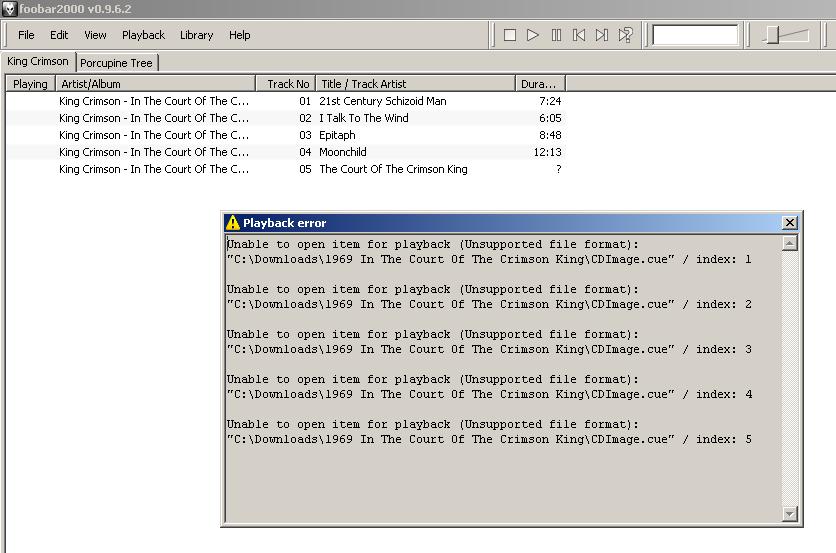
Task: Click track number 04 cell
Action: tap(305, 152)
